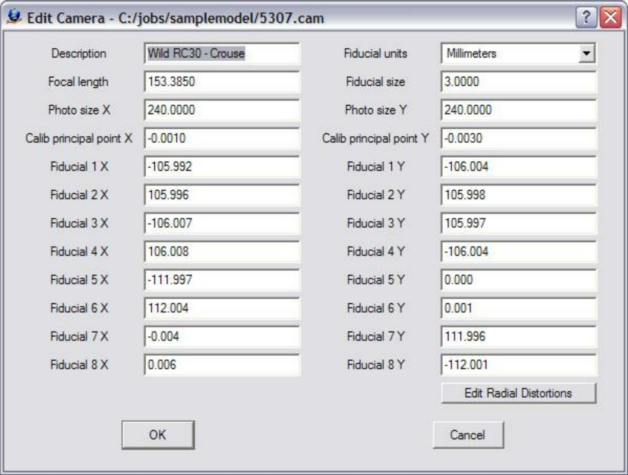Select the Photo size Y field
Image resolution: width=628 pixels, height=475 pixels.
517,110
